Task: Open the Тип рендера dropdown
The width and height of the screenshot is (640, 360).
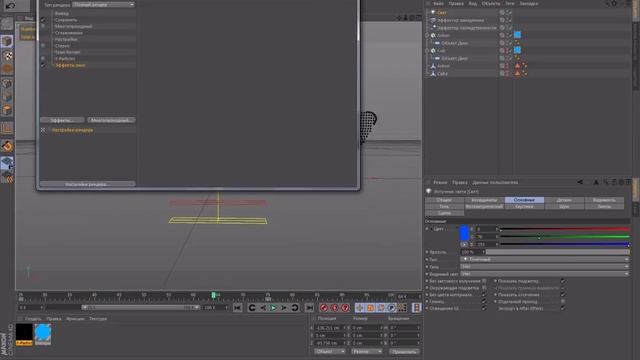Action: coord(103,4)
